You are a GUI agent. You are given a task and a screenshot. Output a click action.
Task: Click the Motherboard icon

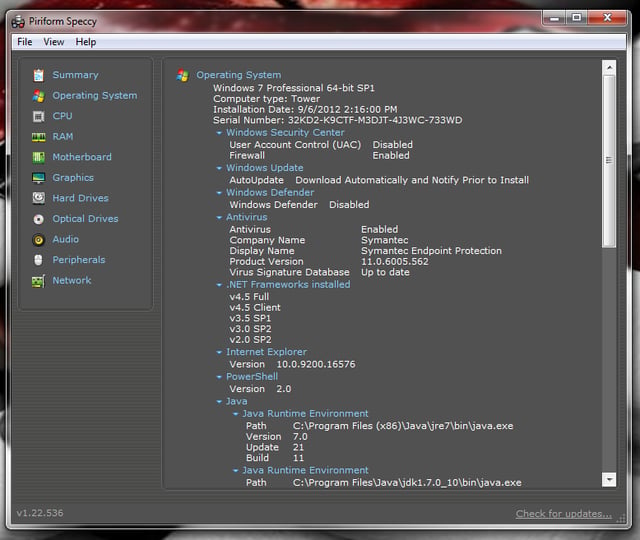[x=38, y=157]
